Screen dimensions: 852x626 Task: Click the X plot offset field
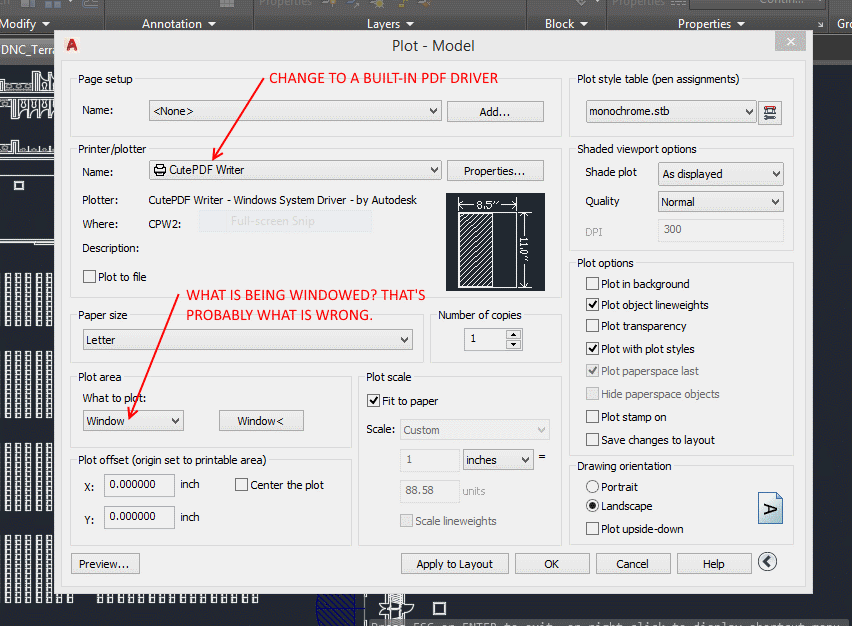139,484
